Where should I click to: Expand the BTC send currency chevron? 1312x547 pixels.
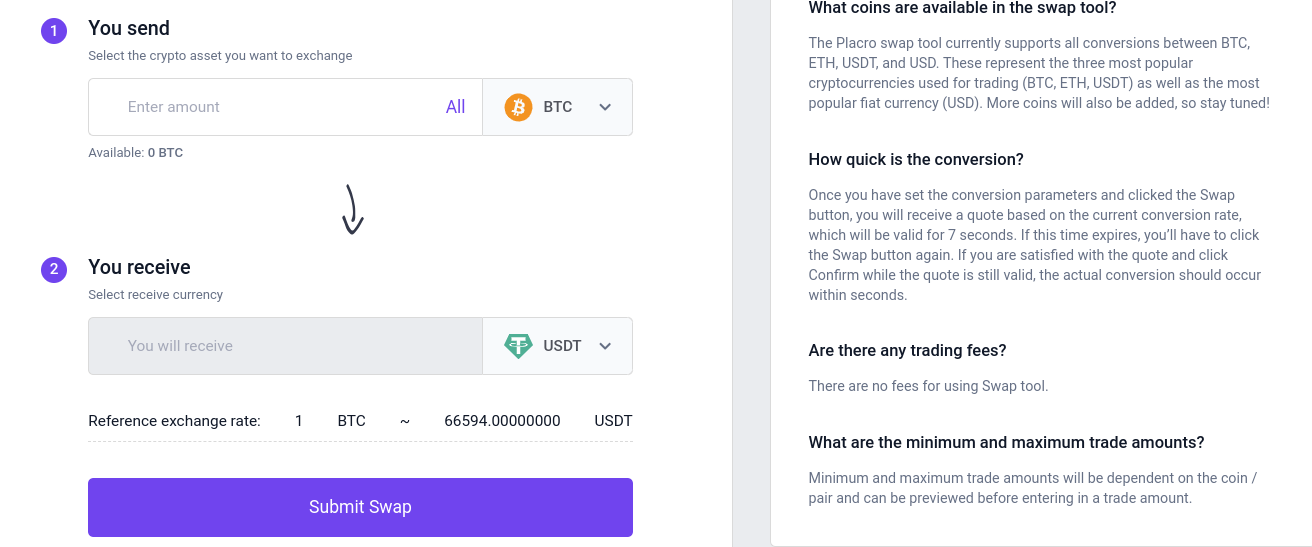pyautogui.click(x=605, y=107)
